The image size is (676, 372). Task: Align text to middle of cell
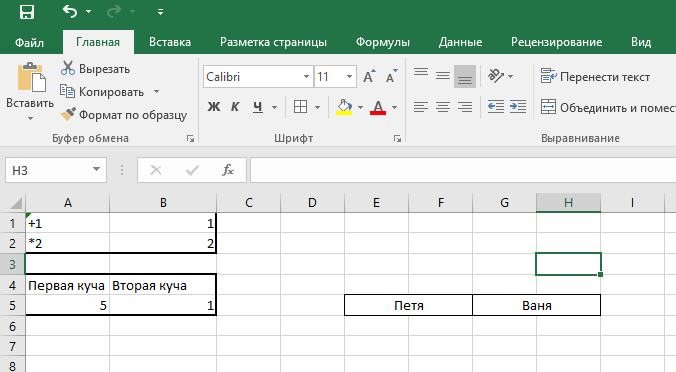click(443, 76)
